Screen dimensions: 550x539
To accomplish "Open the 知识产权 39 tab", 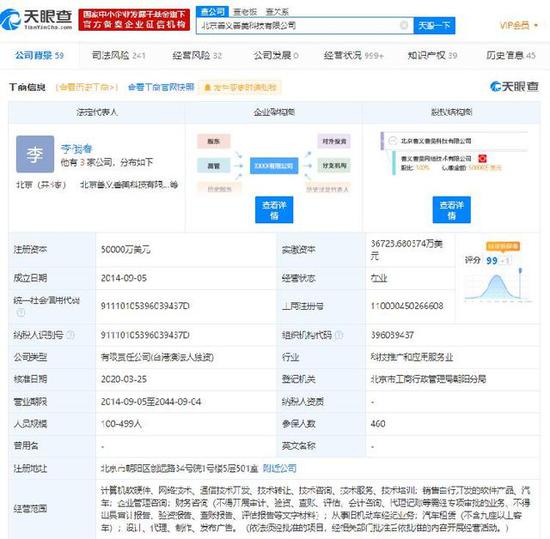I will point(432,55).
